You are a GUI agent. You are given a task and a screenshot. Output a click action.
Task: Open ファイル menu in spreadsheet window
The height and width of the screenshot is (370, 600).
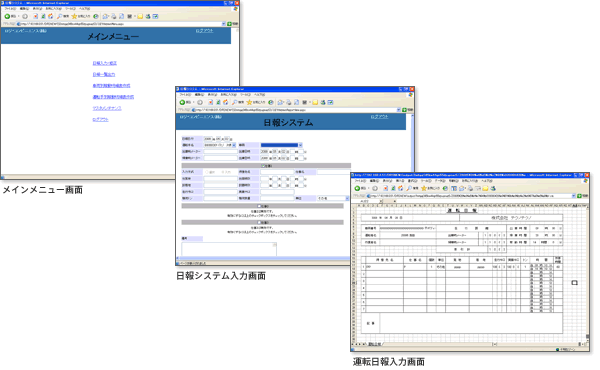point(360,181)
